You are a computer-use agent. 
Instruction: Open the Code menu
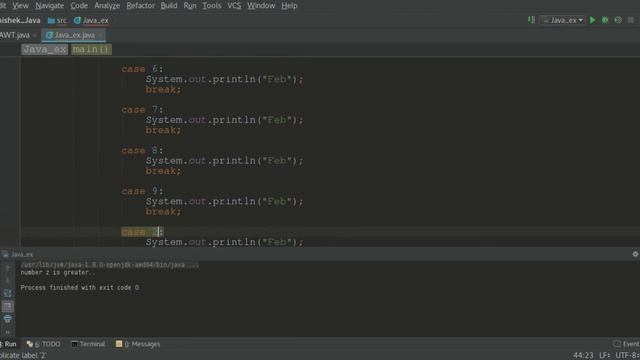pyautogui.click(x=79, y=6)
